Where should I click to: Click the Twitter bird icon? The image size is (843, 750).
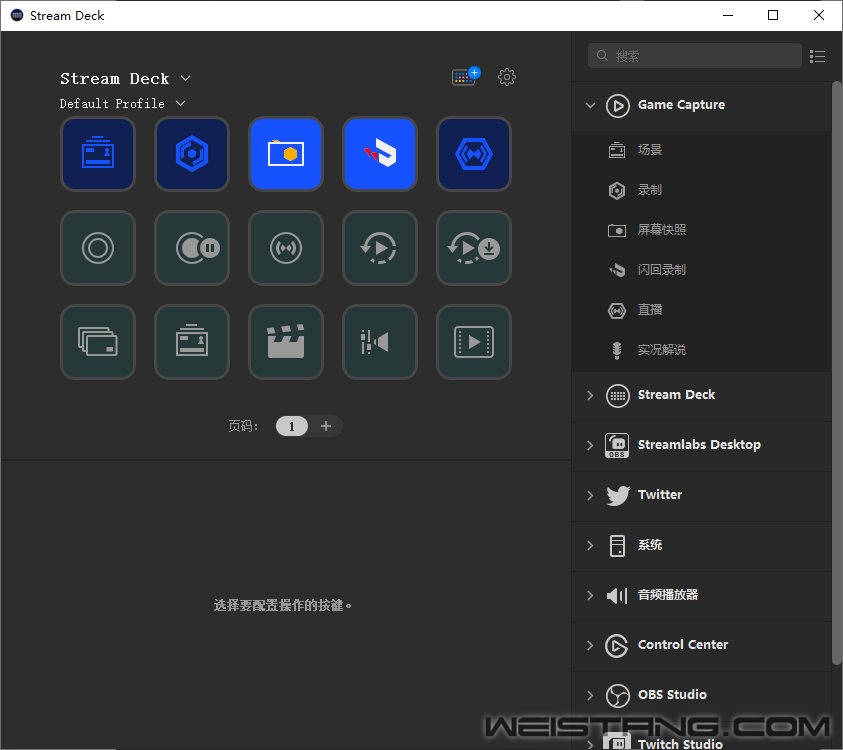(618, 496)
